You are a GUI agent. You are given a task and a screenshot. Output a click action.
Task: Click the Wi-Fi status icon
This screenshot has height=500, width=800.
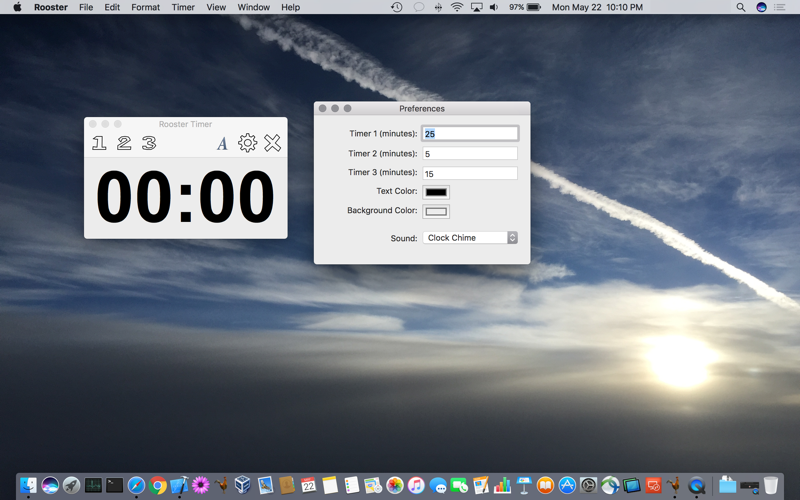point(457,7)
